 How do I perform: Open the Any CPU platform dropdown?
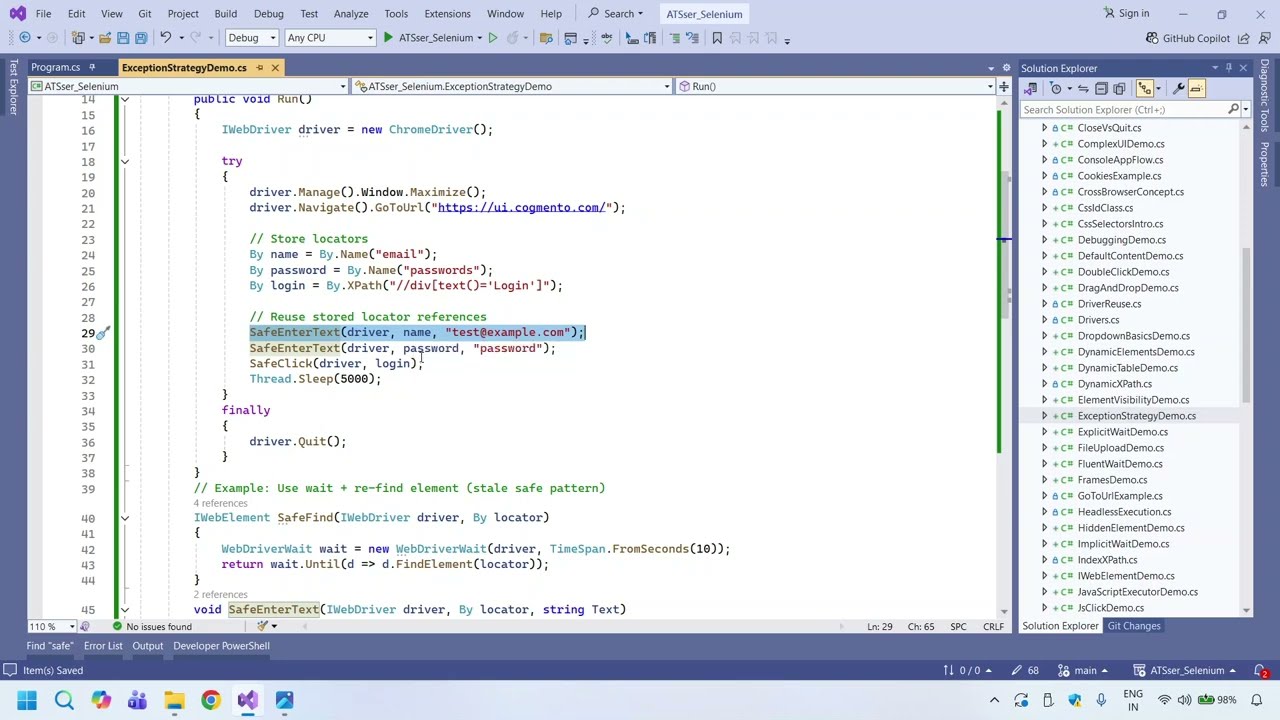[x=329, y=38]
